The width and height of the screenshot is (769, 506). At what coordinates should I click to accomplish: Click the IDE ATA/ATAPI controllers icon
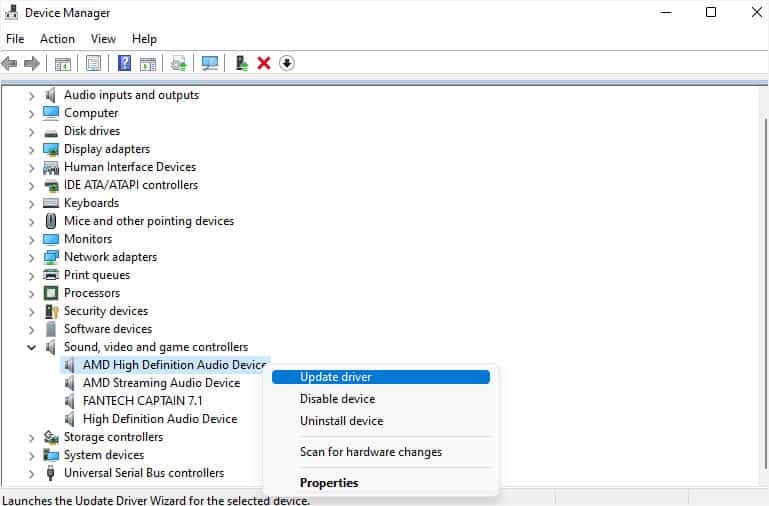51,185
